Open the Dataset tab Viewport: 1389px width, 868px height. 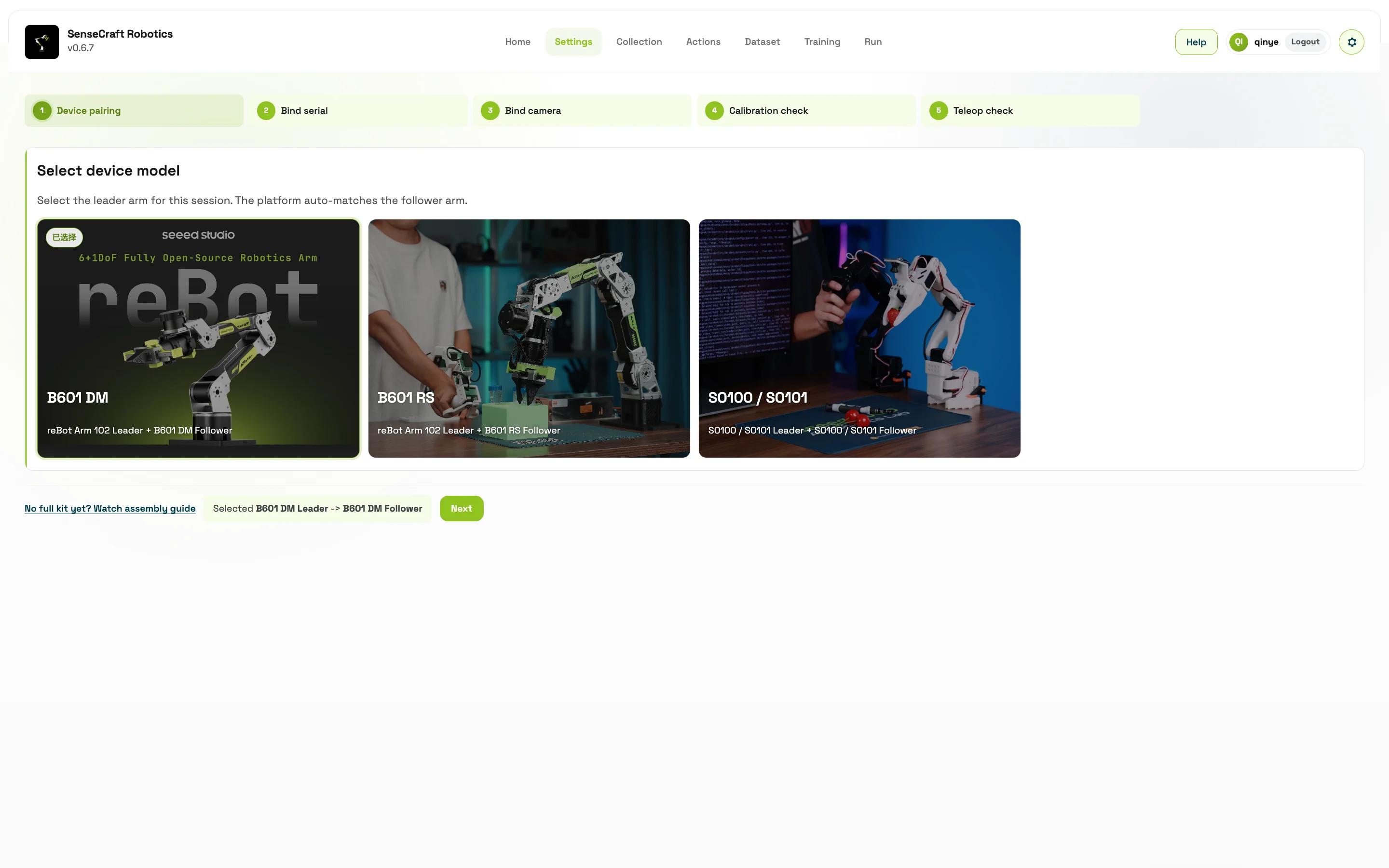pyautogui.click(x=762, y=42)
